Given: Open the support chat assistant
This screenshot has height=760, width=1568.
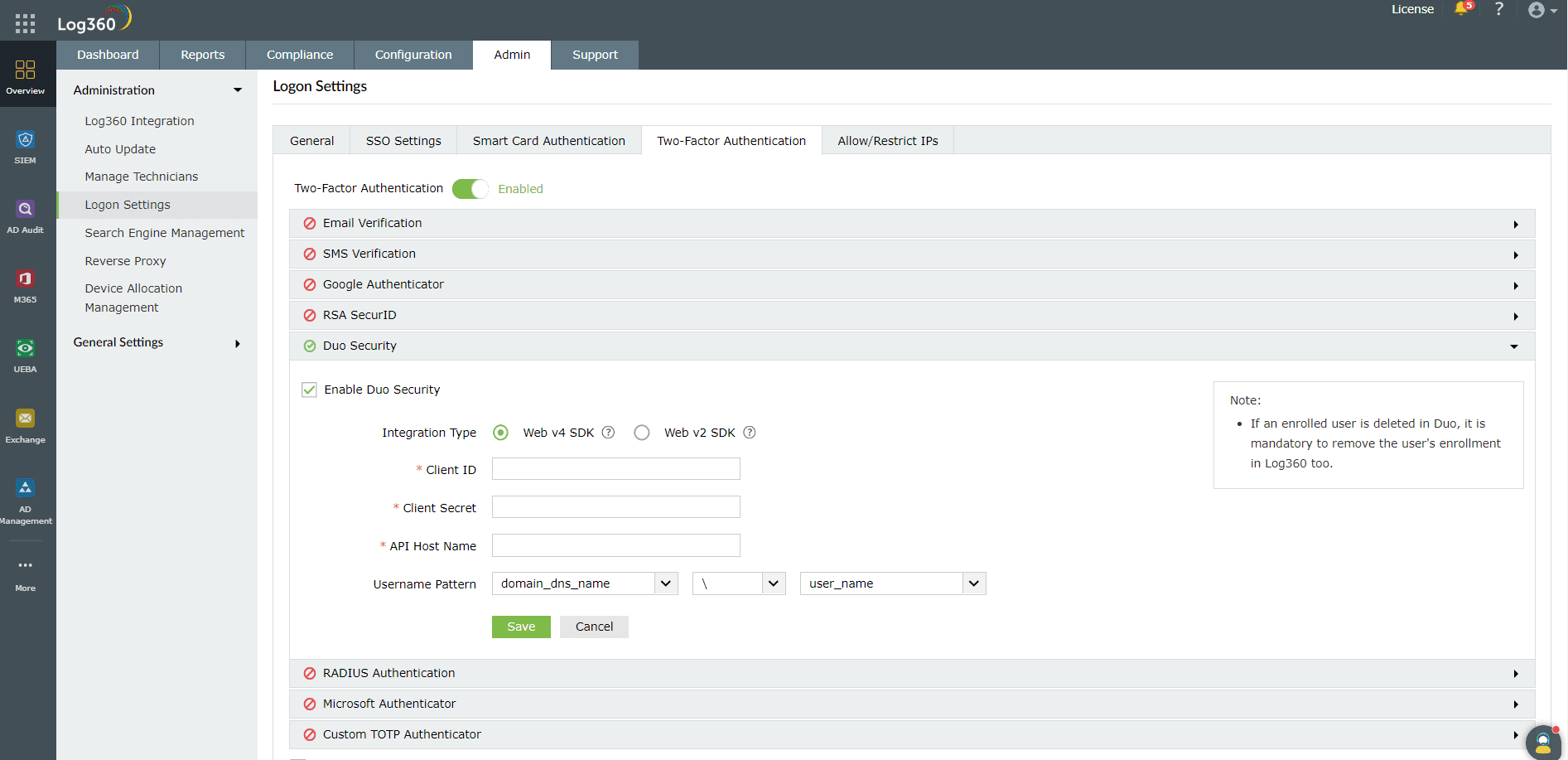Looking at the screenshot, I should coord(1543,743).
